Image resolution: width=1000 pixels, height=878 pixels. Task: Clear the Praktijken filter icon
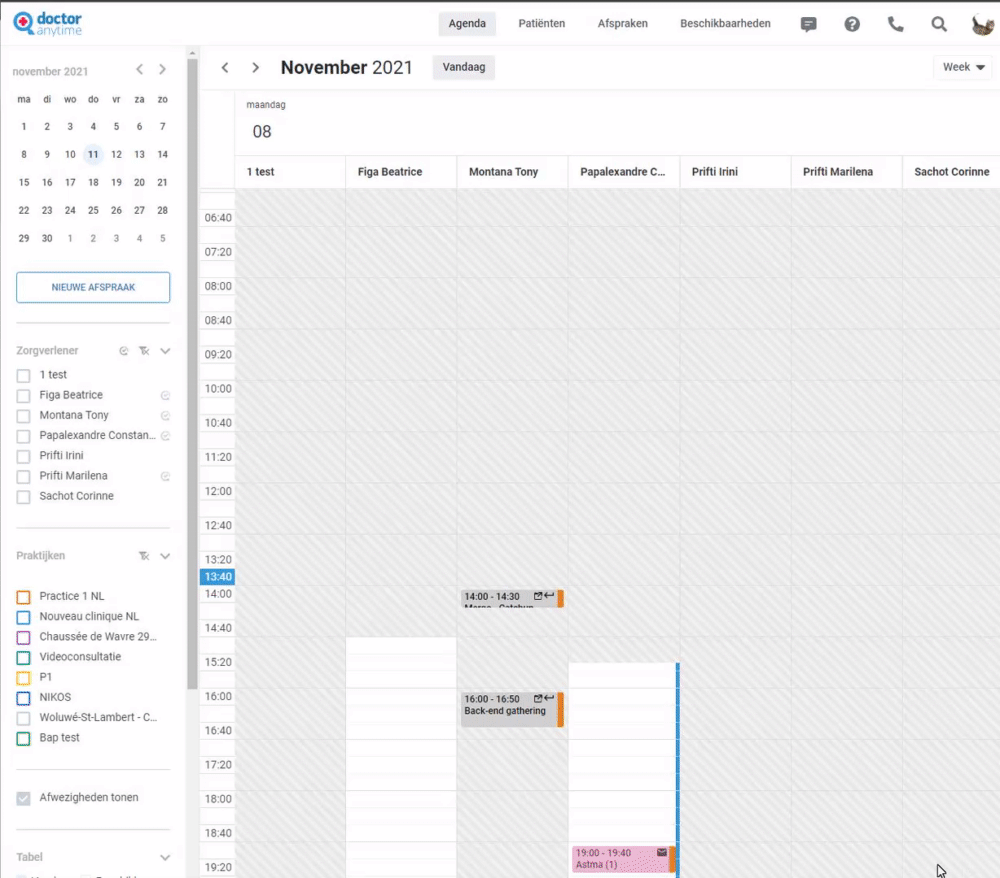point(144,556)
